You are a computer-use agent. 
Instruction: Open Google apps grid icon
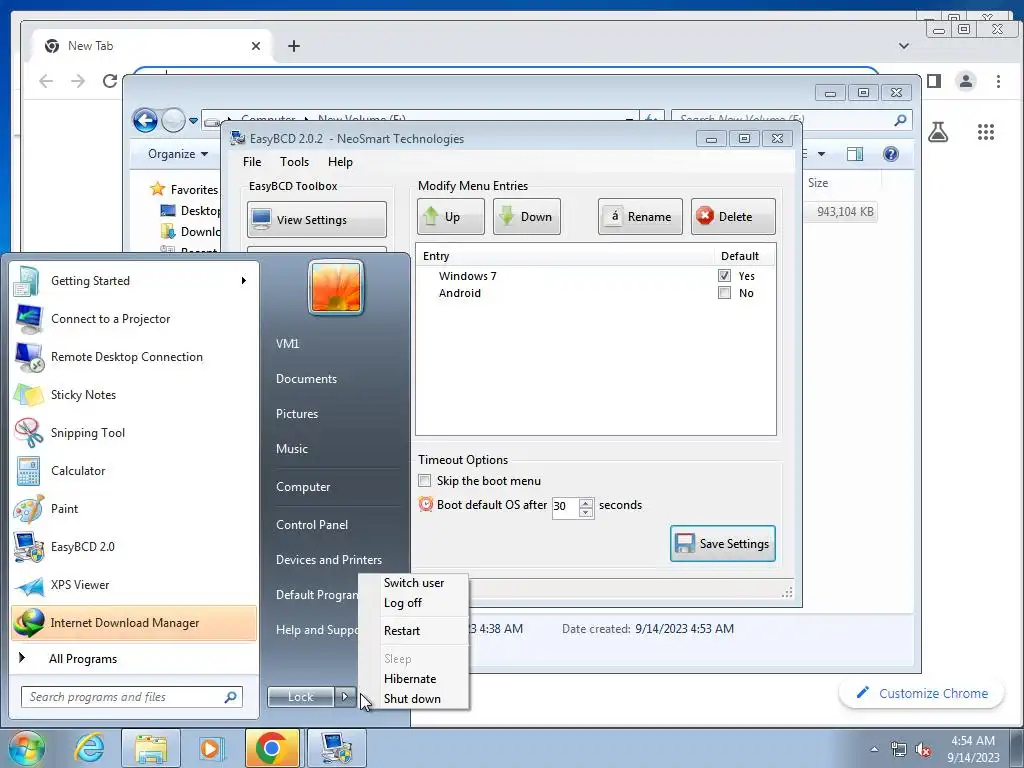pyautogui.click(x=985, y=133)
